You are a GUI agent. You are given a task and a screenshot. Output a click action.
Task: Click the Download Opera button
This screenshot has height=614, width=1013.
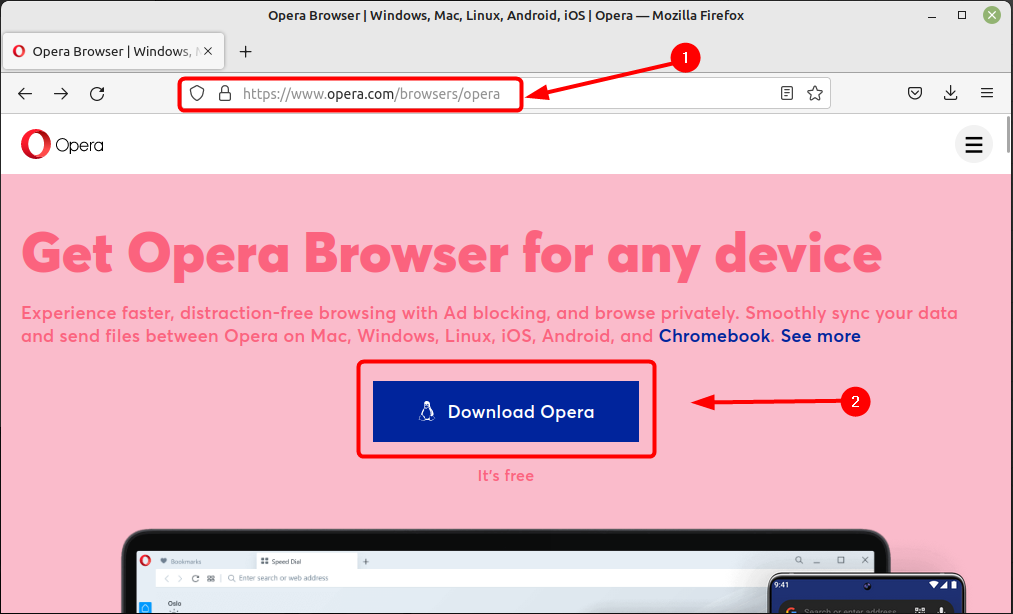click(x=506, y=412)
